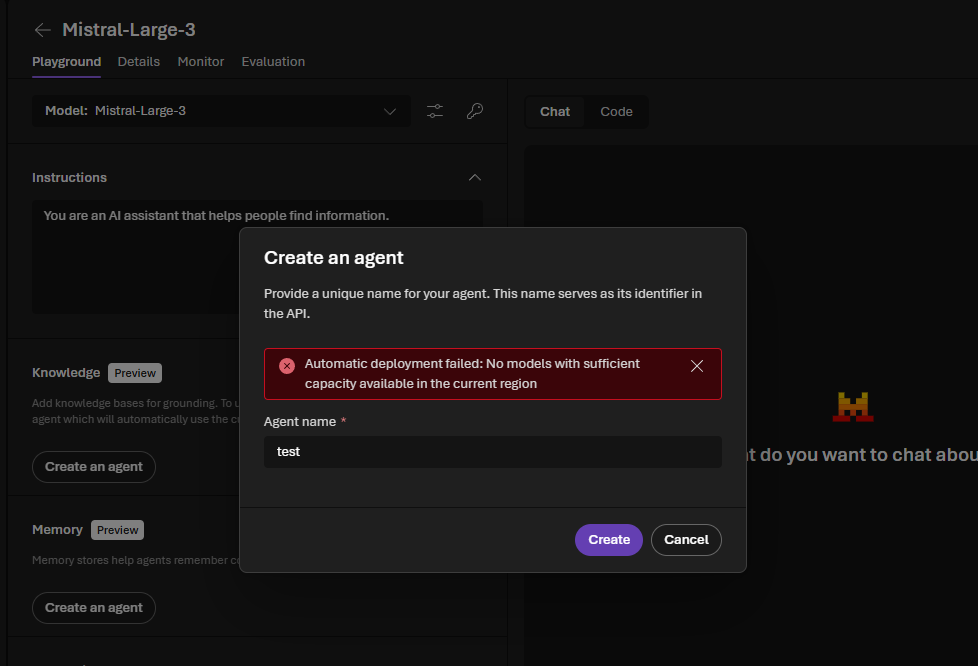Screen dimensions: 978x666
Task: Click Create an agent under Memory
Action: coord(94,608)
